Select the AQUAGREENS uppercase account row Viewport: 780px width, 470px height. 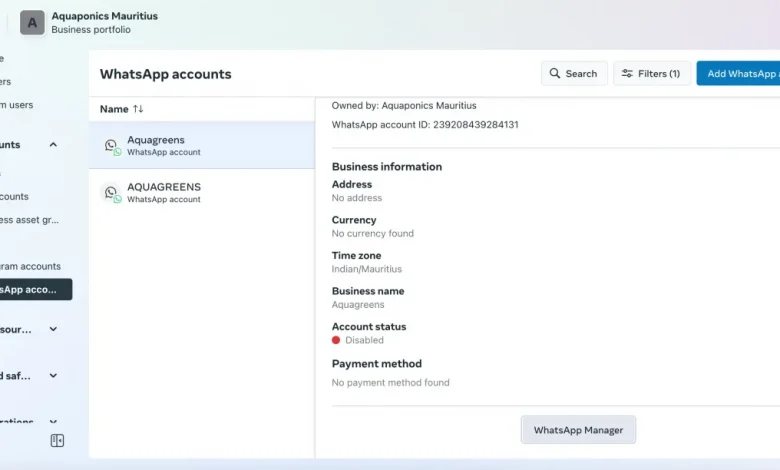tap(201, 192)
